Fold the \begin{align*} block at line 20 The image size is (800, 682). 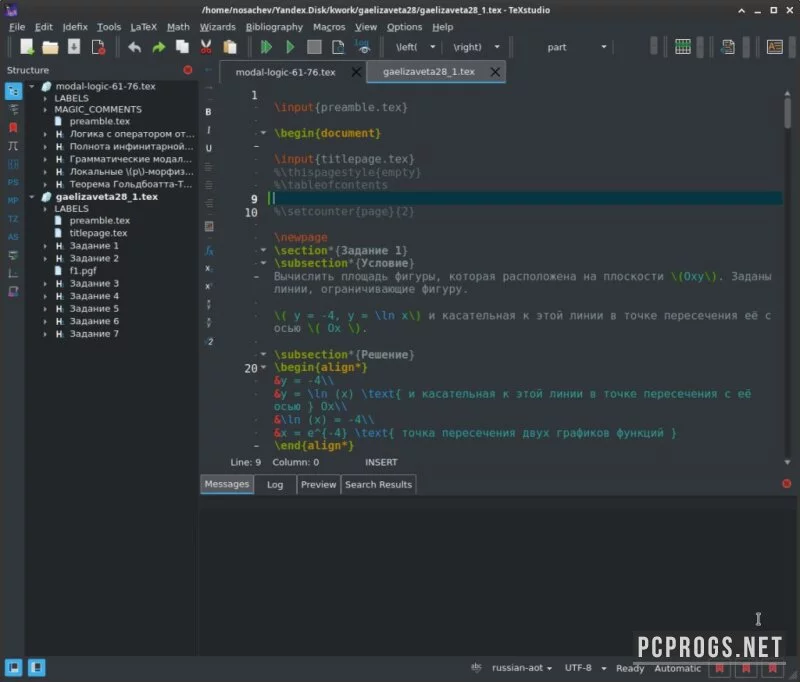[x=263, y=367]
